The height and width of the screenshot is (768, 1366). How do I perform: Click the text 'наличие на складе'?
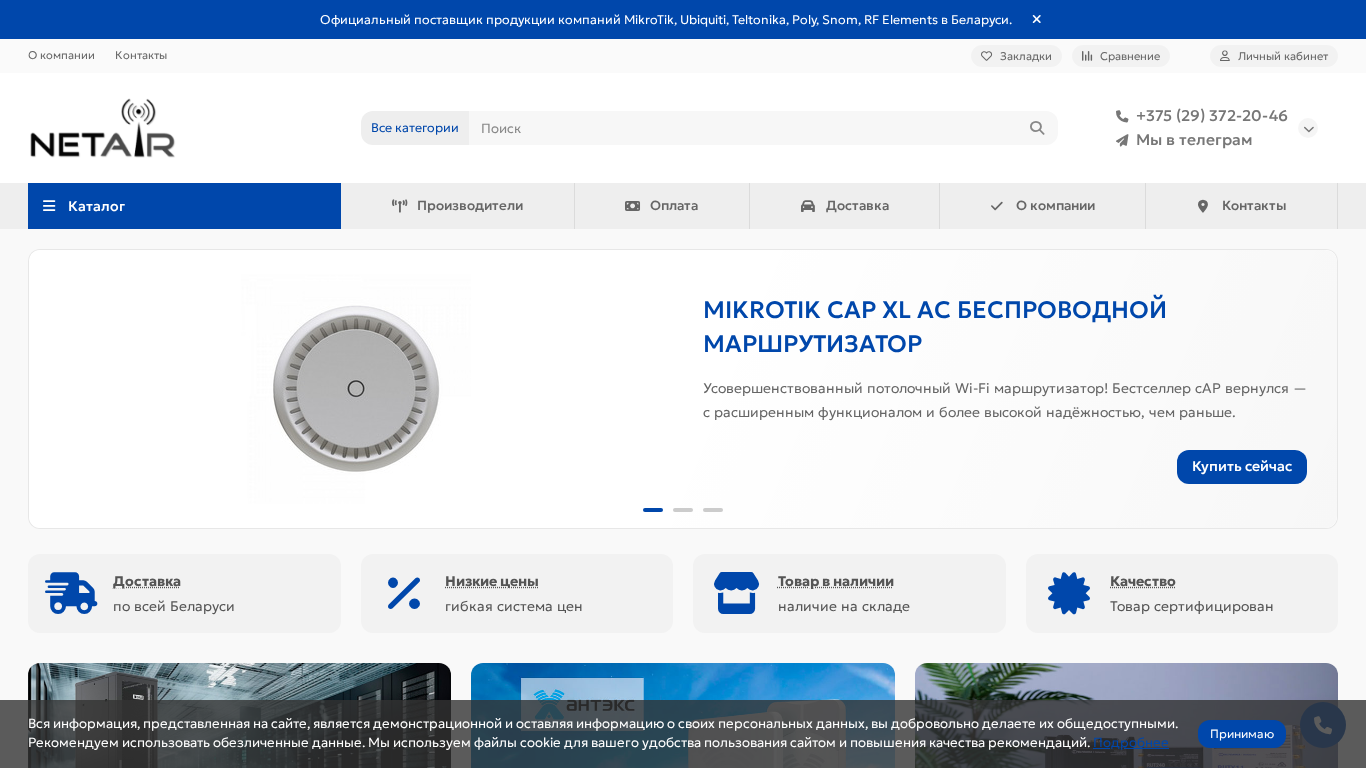click(844, 606)
